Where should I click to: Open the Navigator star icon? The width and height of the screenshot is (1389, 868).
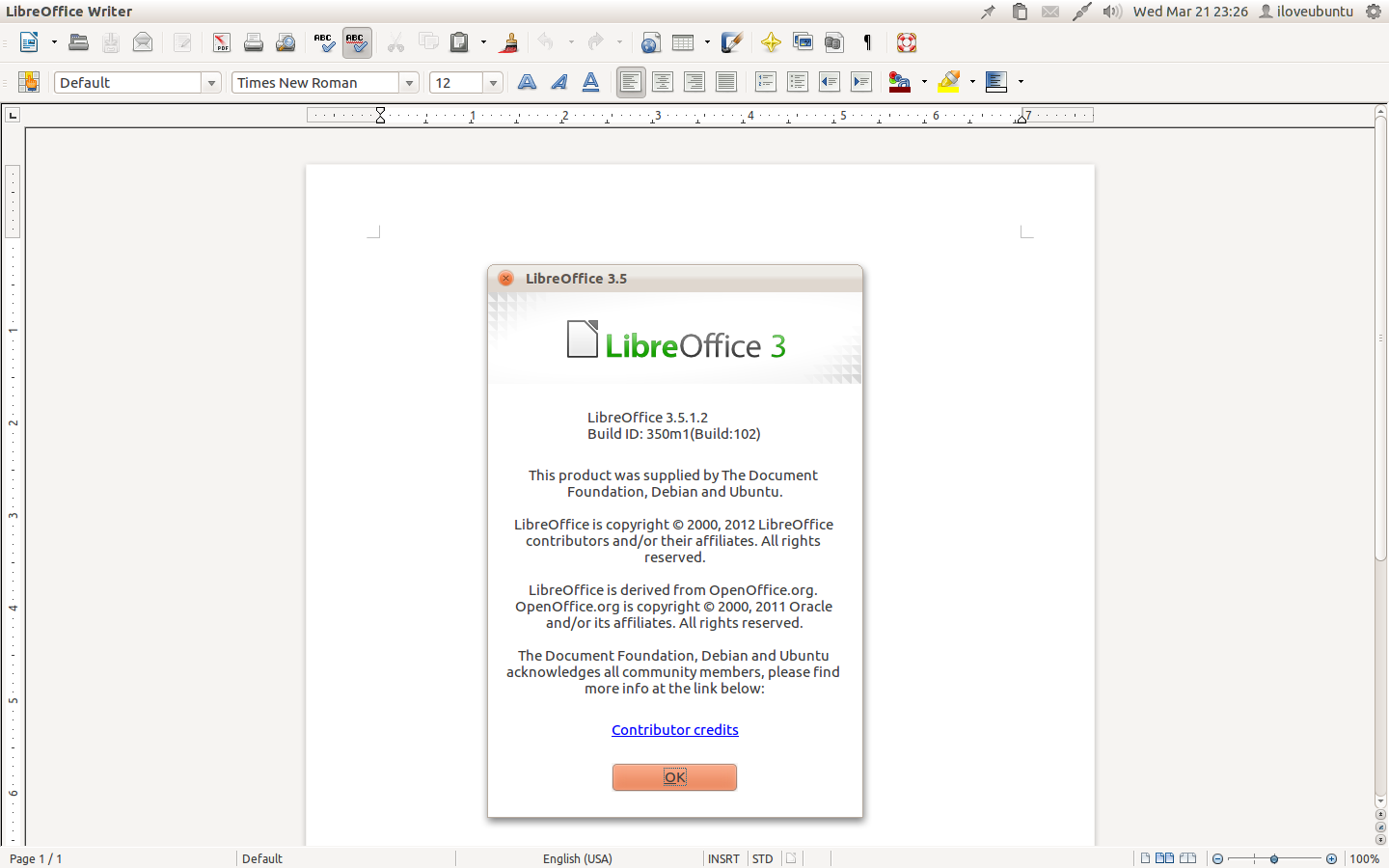771,42
